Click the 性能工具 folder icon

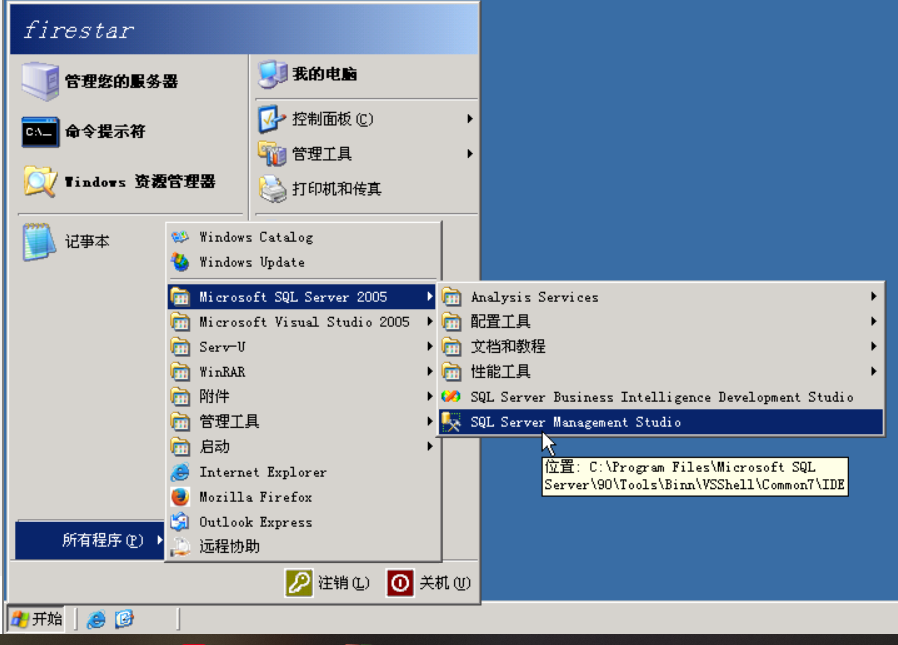[x=451, y=372]
